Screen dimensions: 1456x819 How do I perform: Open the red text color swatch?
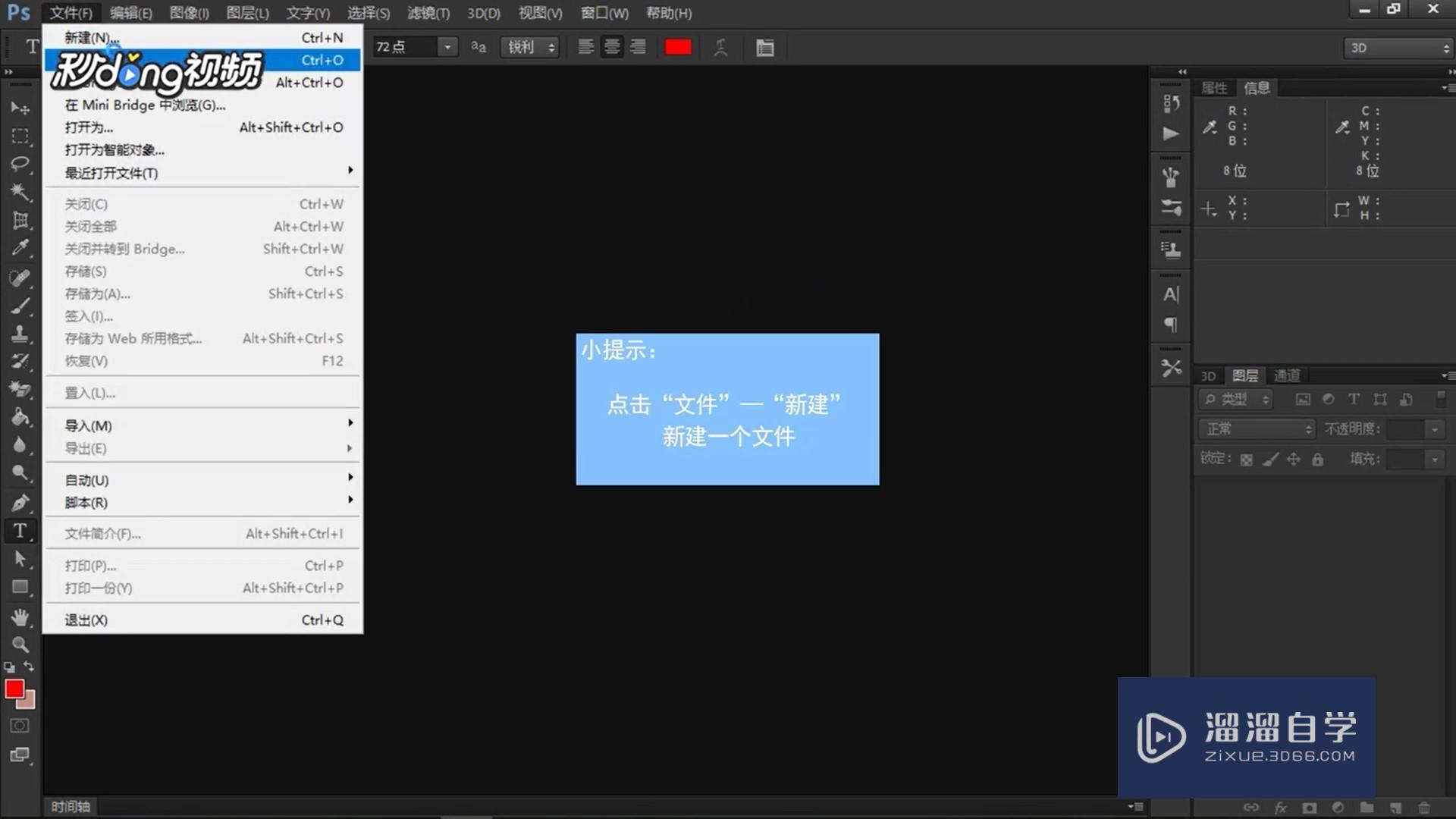coord(677,47)
